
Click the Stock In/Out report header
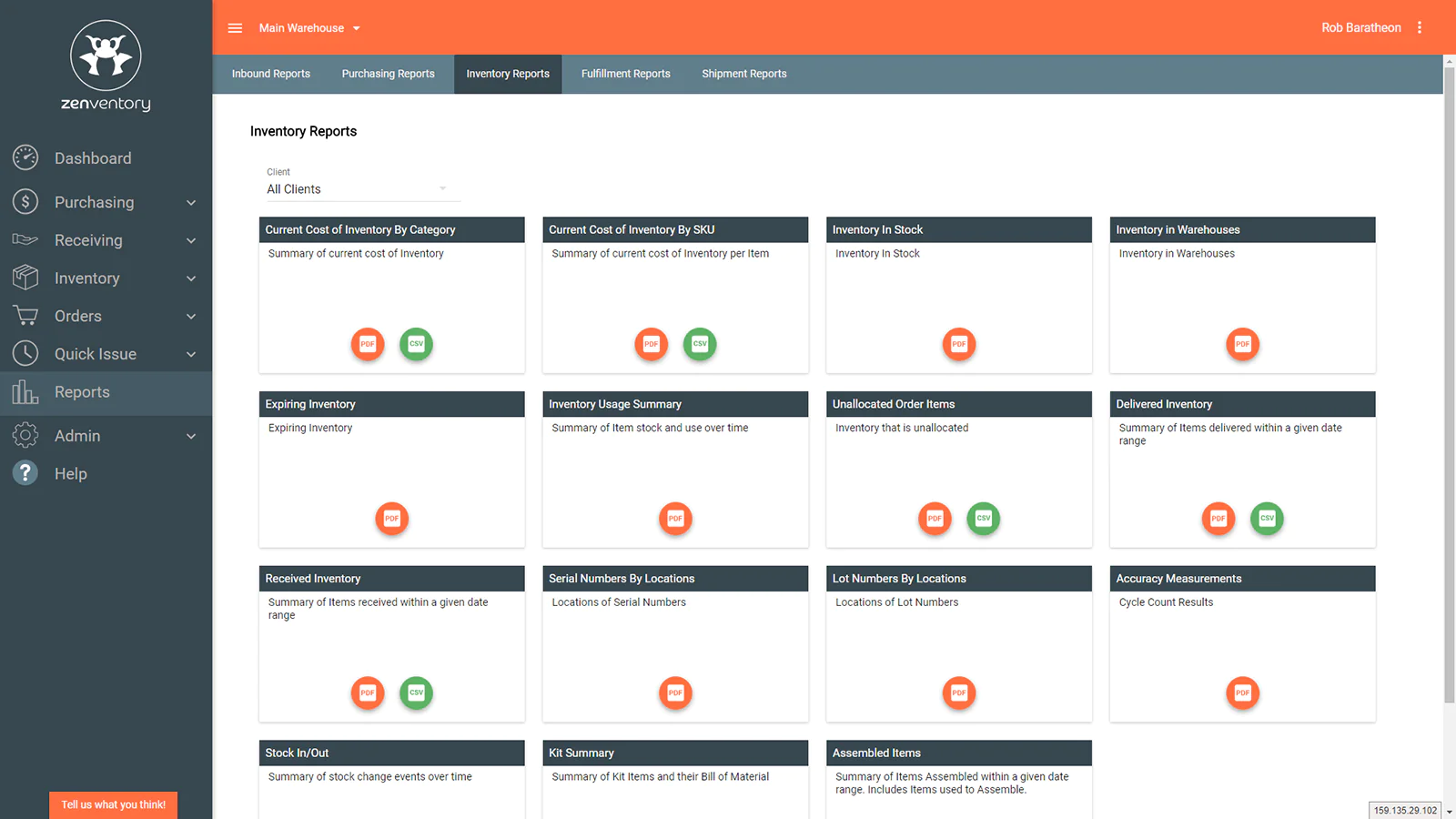pos(392,753)
